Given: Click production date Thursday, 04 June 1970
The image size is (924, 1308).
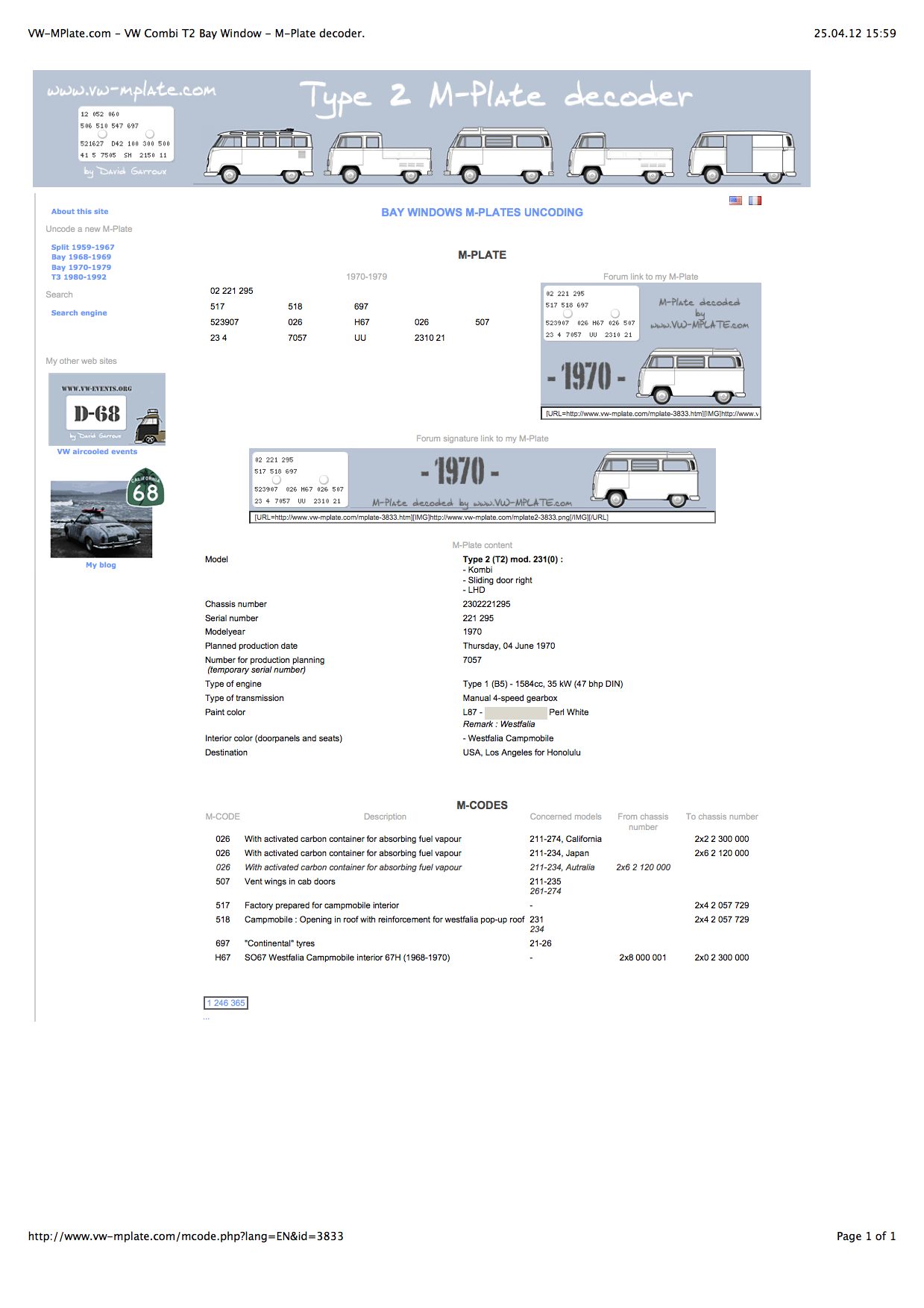Looking at the screenshot, I should point(509,647).
